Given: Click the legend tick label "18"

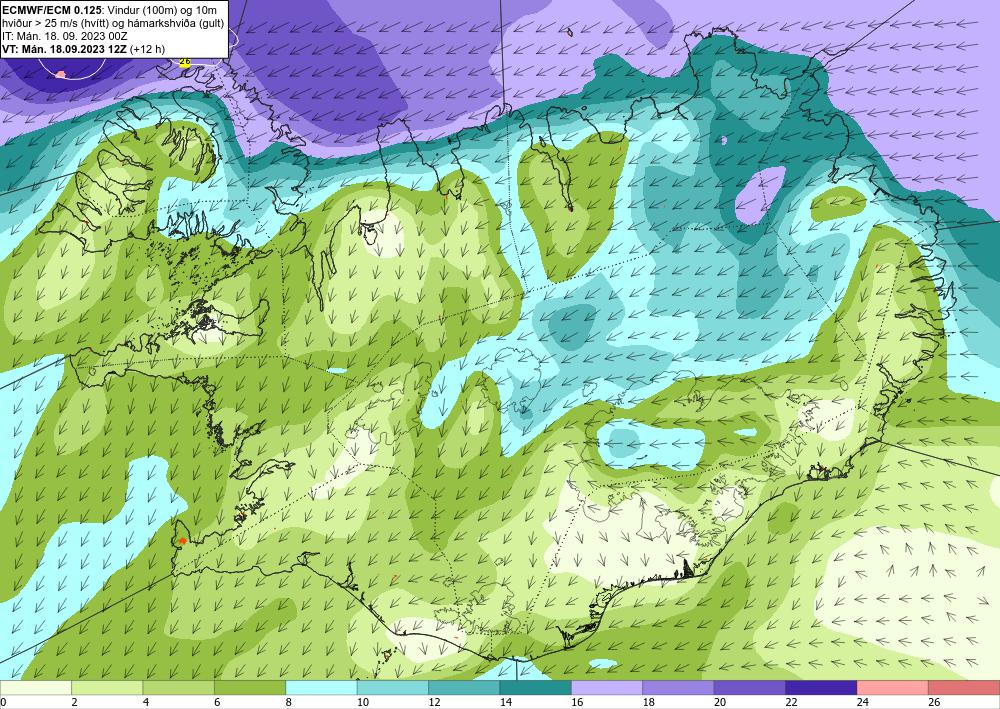Looking at the screenshot, I should pos(649,703).
